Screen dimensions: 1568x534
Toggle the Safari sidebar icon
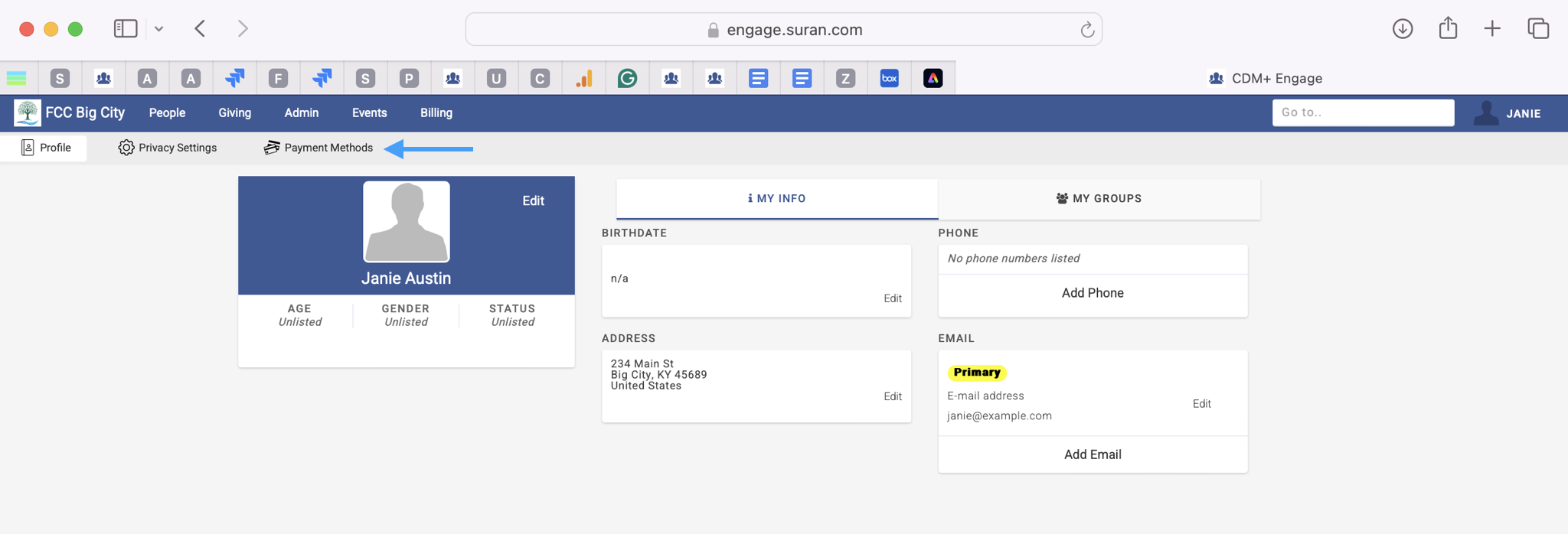(x=126, y=29)
